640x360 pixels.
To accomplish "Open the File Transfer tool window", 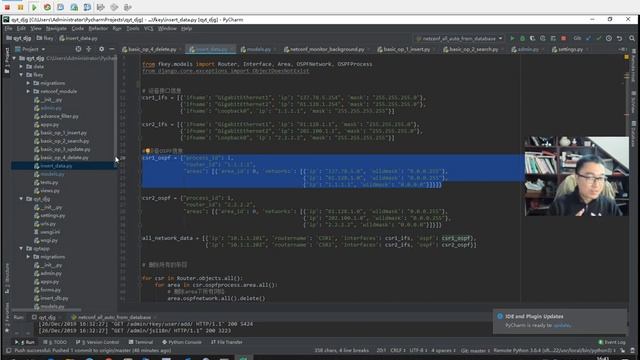I will point(227,342).
